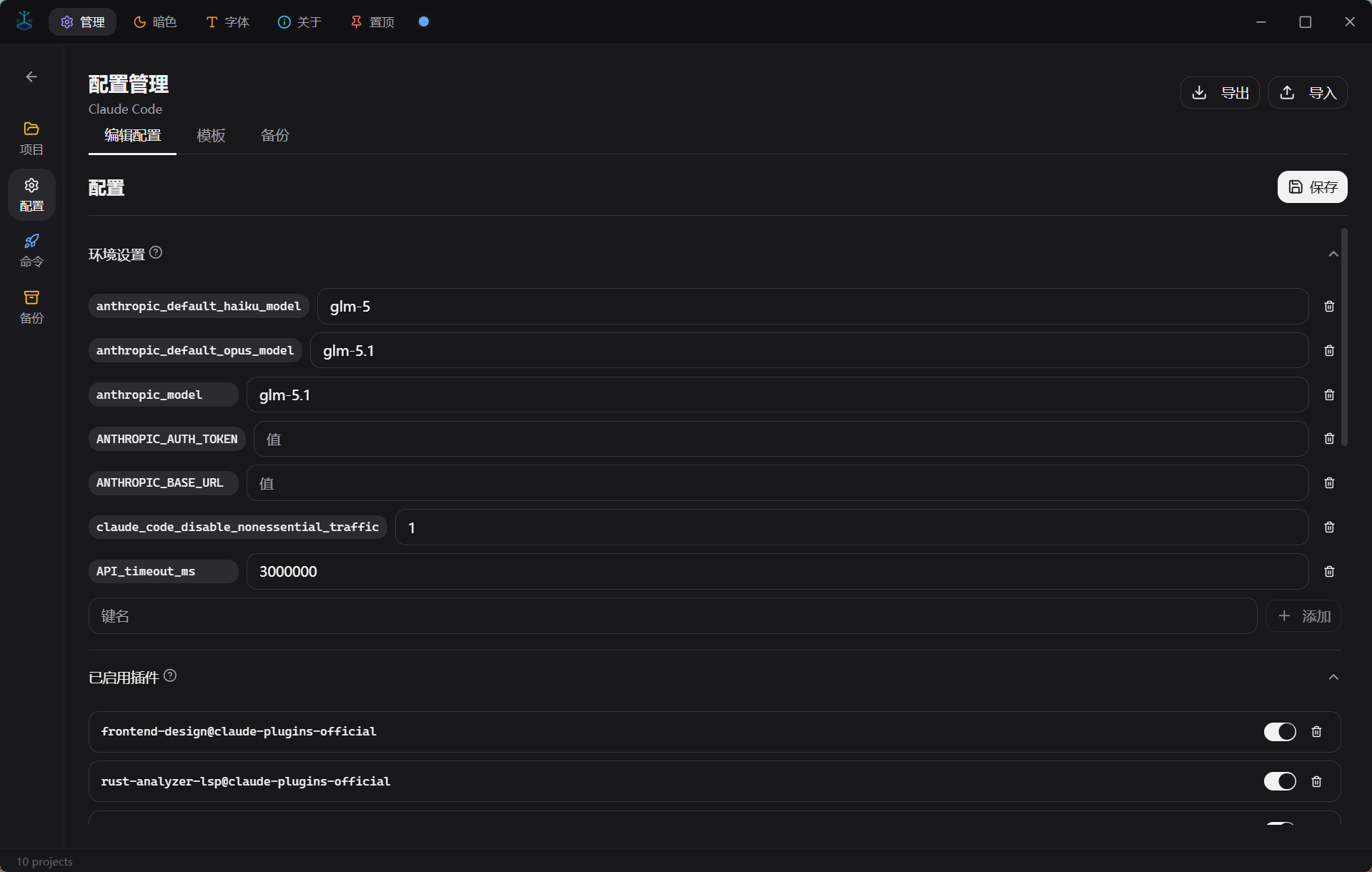Open the 关于 about page
1372x872 pixels.
tap(300, 22)
